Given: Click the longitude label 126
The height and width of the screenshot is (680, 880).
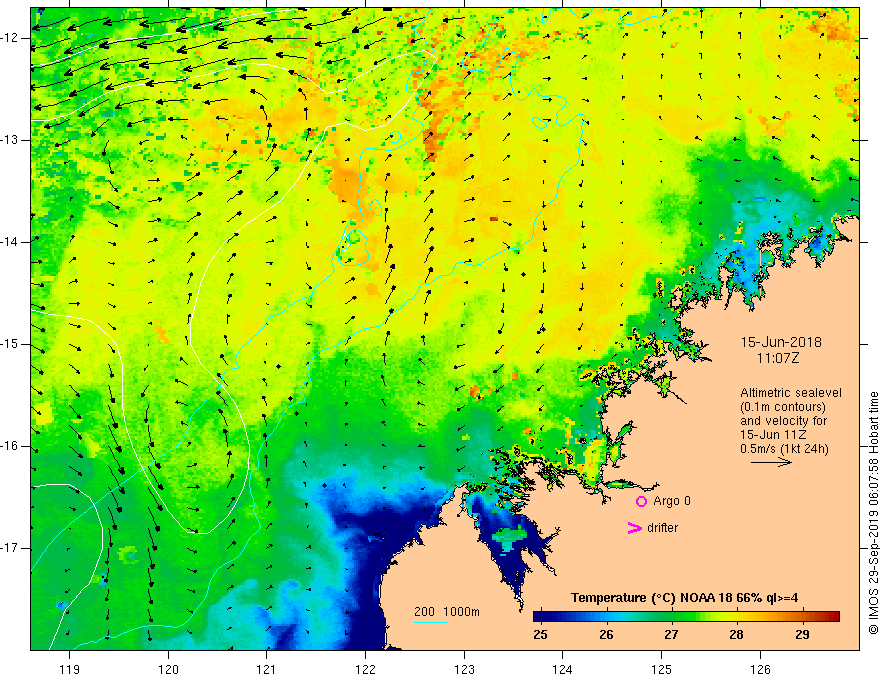Looking at the screenshot, I should click(x=760, y=669).
